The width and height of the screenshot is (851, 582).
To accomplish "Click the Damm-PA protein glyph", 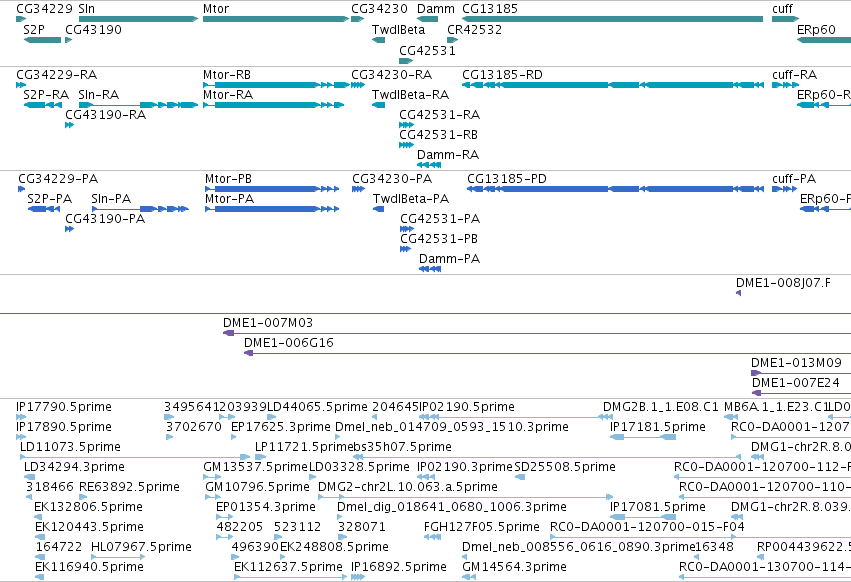I will tap(430, 269).
